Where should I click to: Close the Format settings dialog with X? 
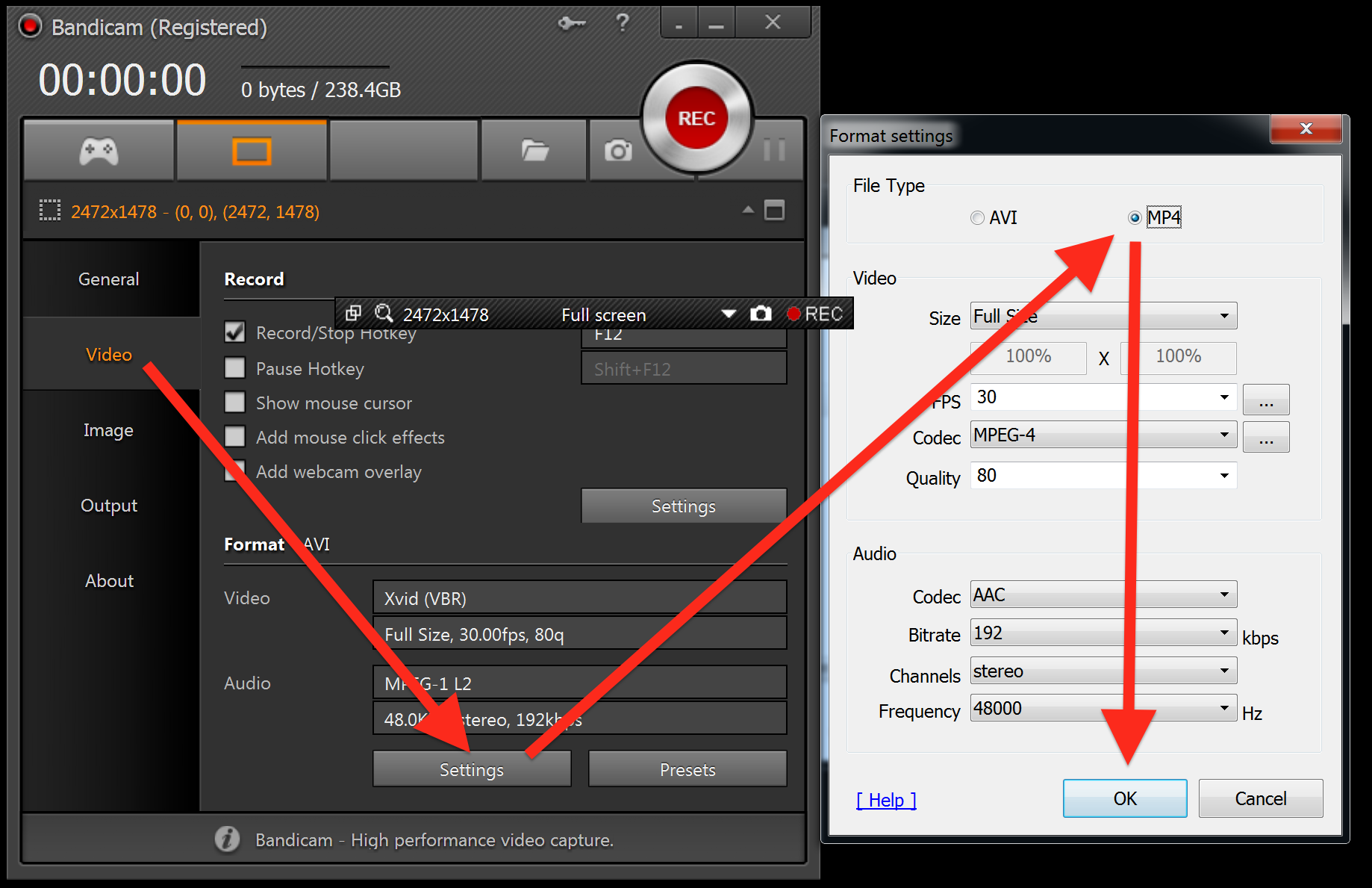click(1306, 128)
